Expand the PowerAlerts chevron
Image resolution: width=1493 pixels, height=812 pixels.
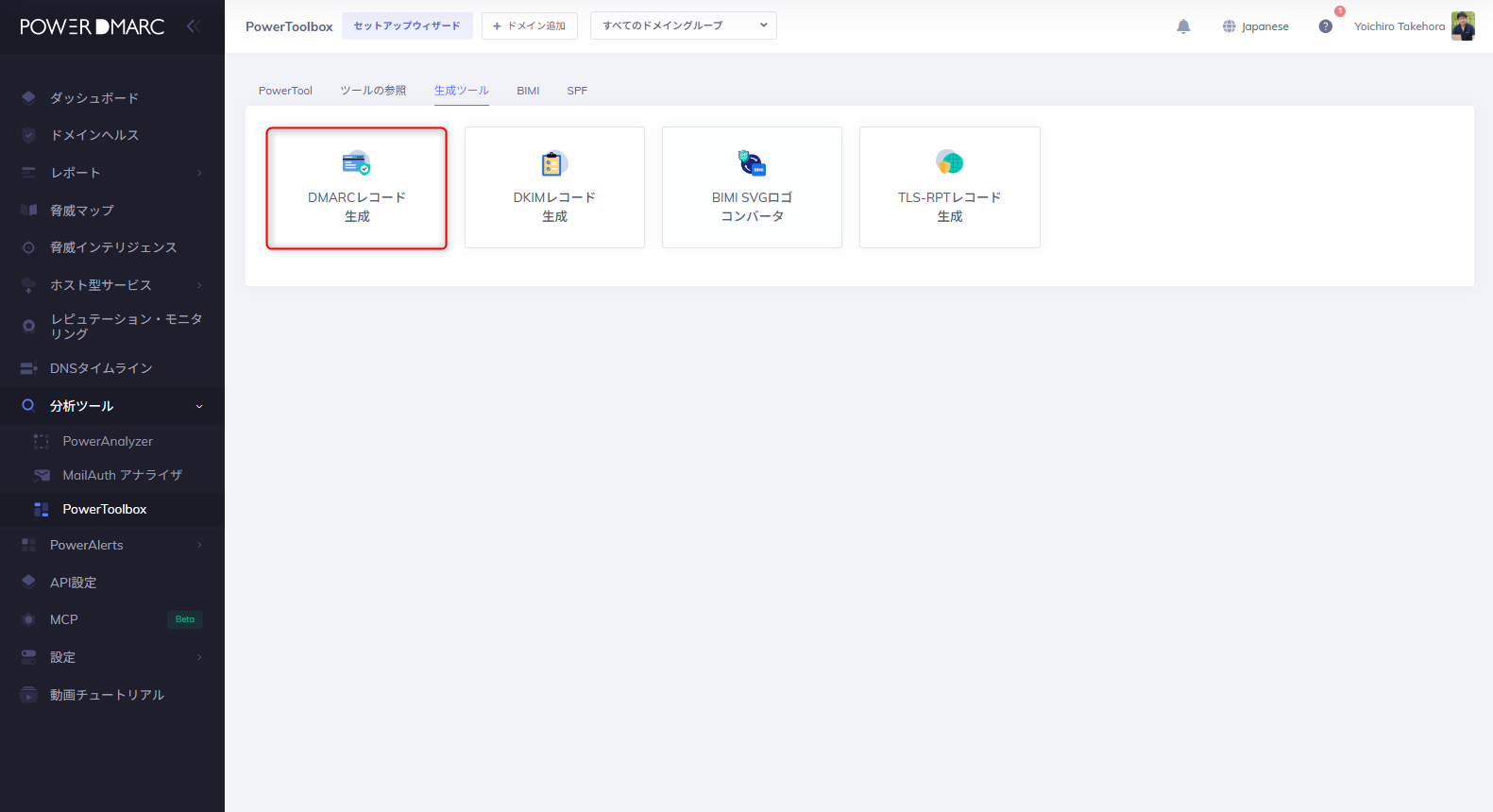tap(199, 545)
